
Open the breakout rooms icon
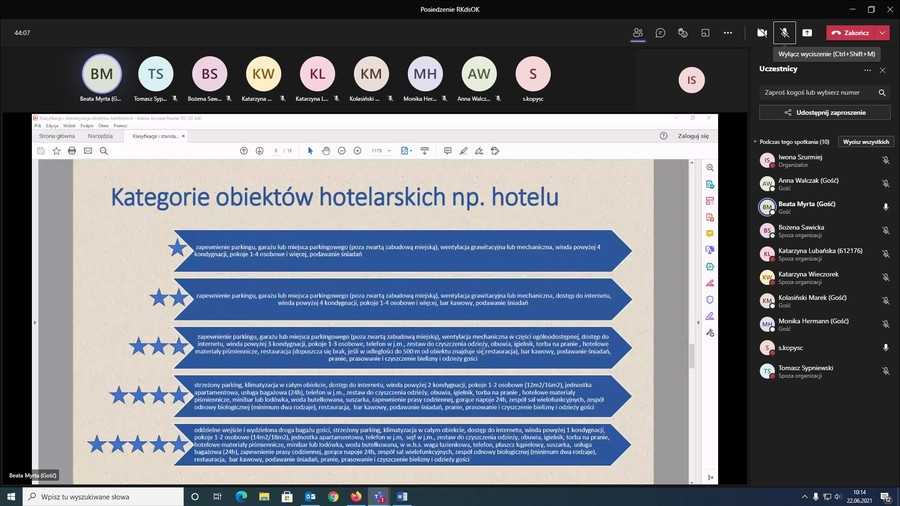click(x=705, y=32)
